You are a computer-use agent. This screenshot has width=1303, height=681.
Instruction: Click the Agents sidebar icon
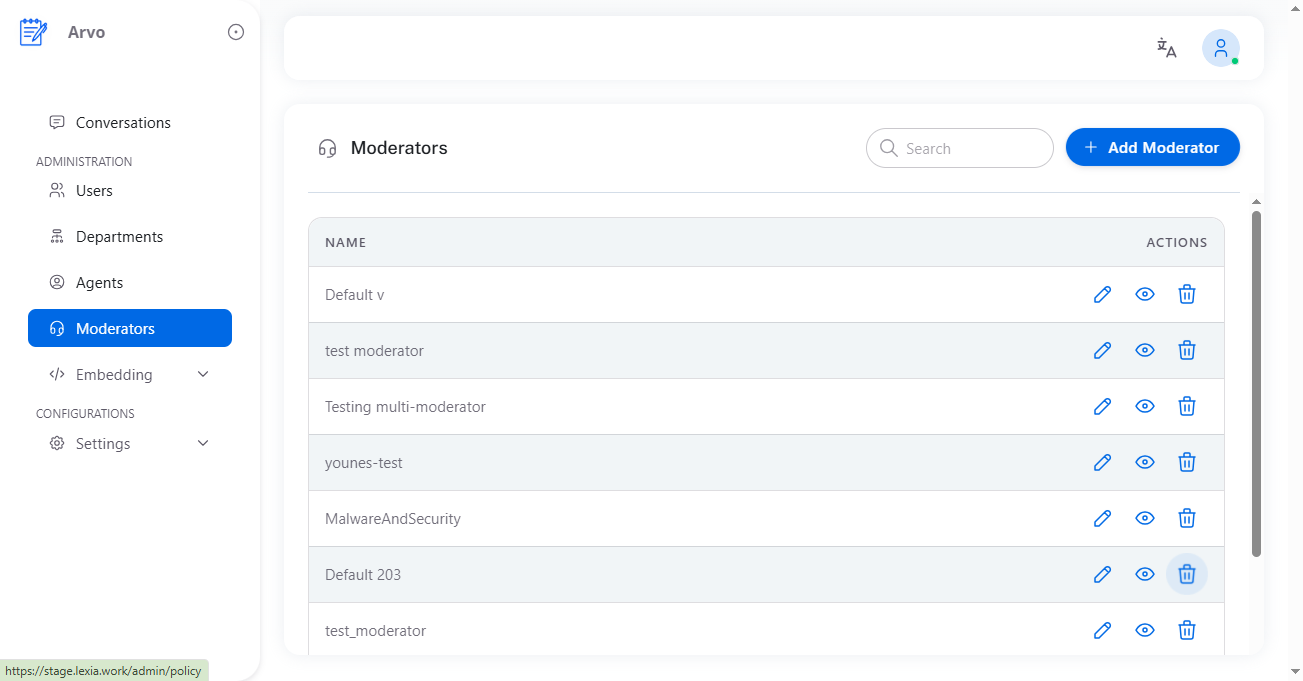(56, 282)
